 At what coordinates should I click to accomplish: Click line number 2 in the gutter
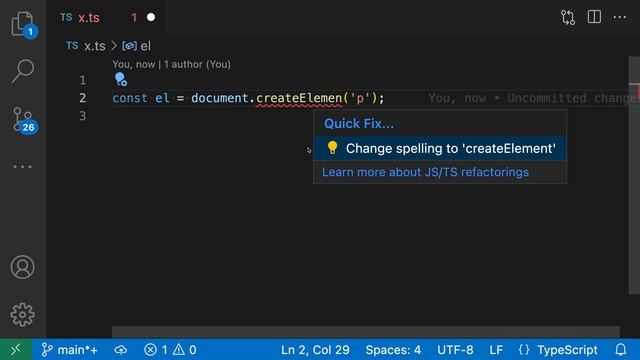pos(82,98)
